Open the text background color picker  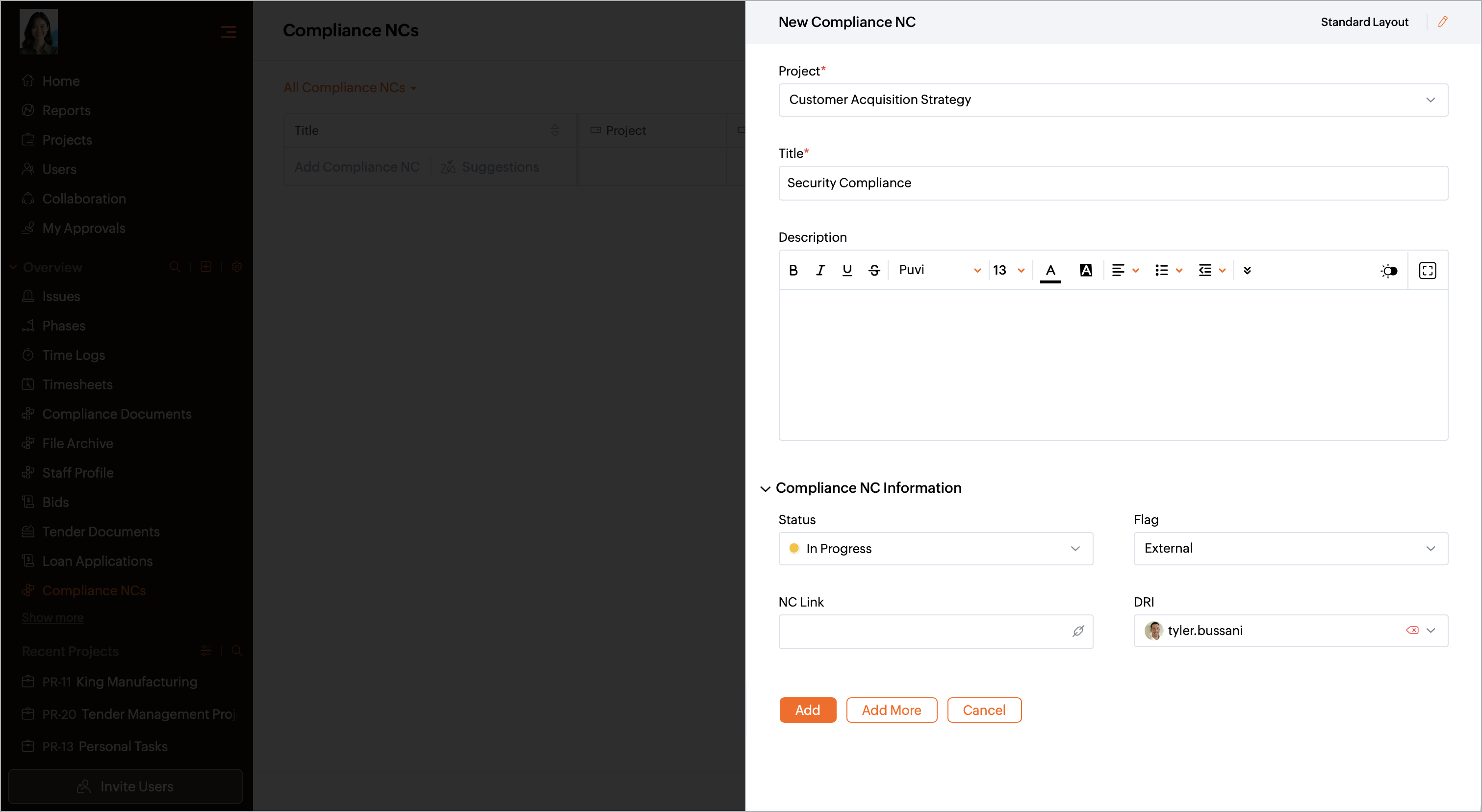pyautogui.click(x=1086, y=270)
